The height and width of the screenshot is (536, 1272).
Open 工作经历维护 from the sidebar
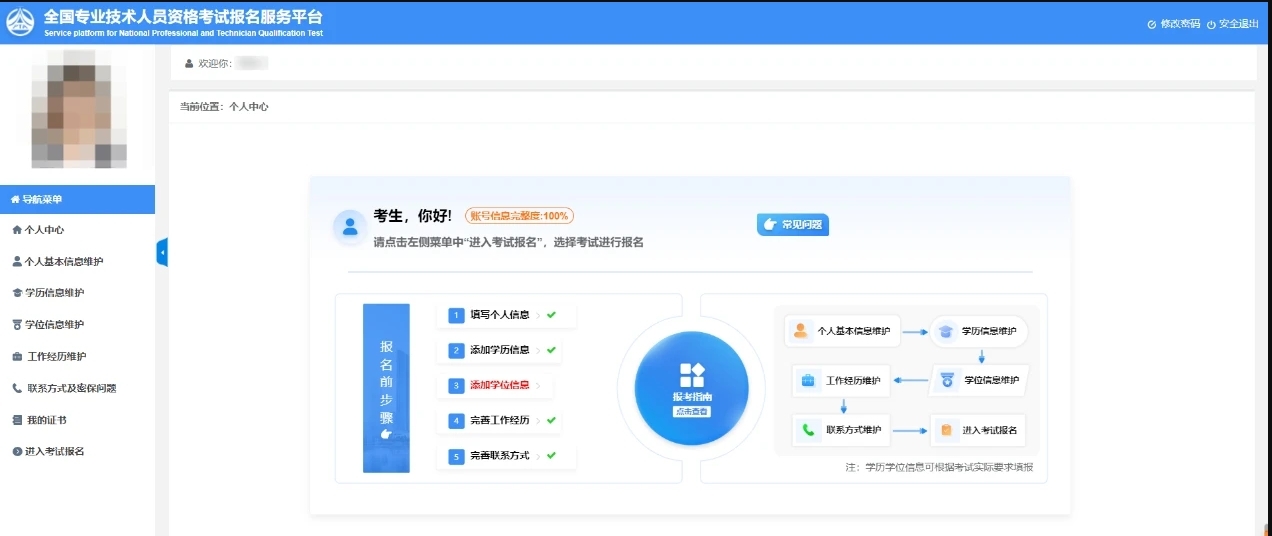pos(55,357)
